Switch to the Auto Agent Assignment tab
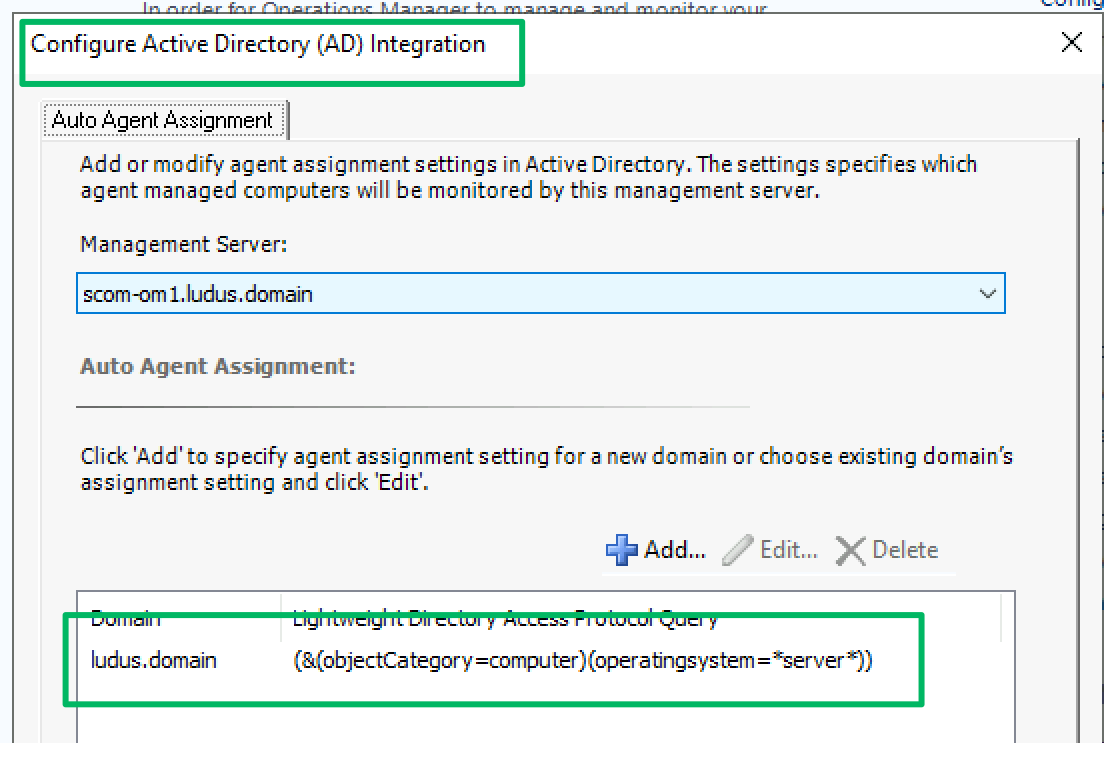 pos(163,120)
